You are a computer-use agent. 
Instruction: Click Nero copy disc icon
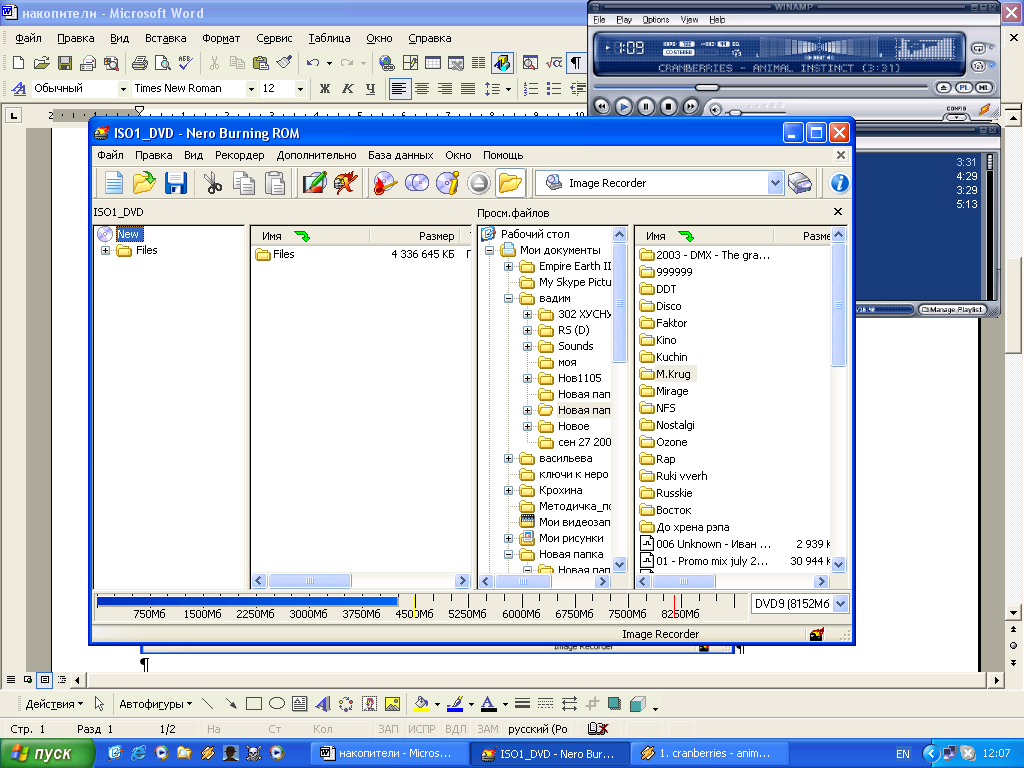[417, 184]
